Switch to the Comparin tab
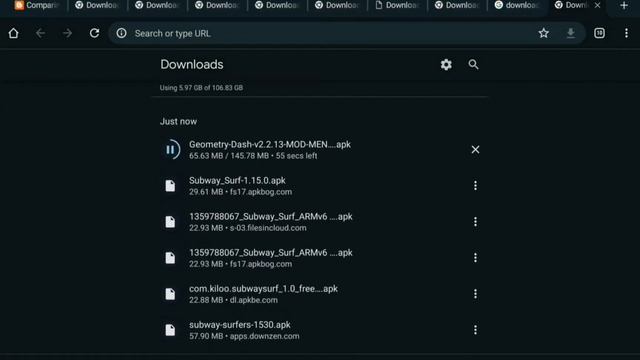Screen dimensions: 640x360 point(37,5)
